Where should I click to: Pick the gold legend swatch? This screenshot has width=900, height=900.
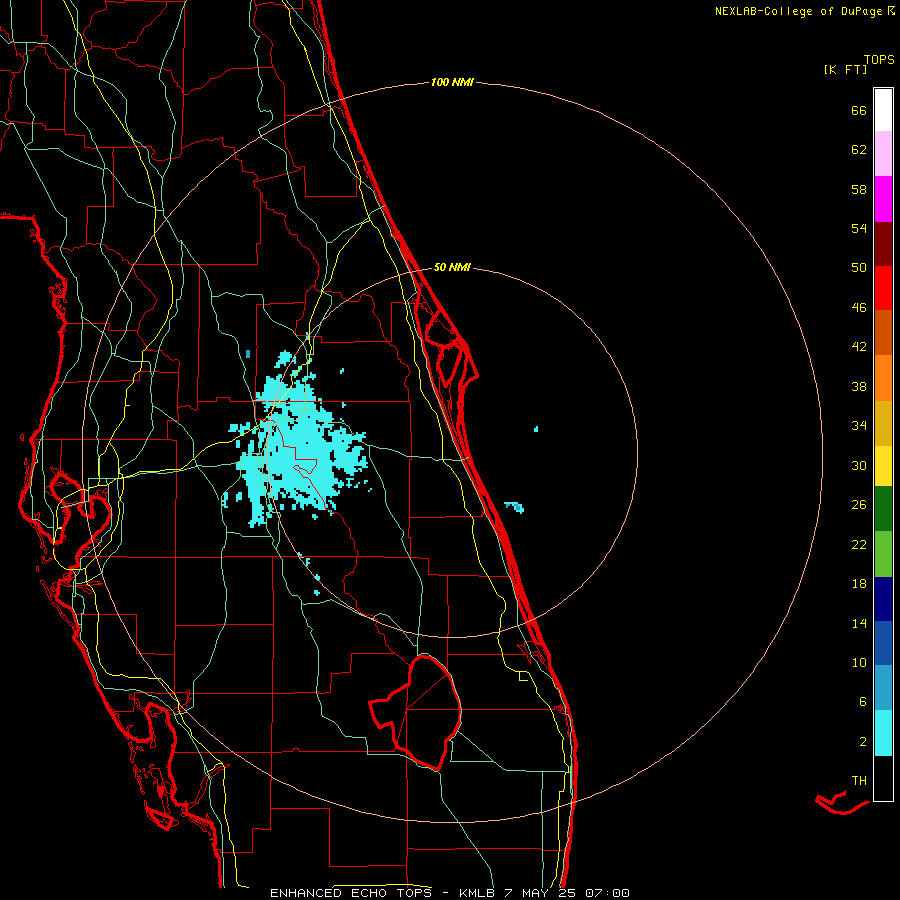coord(883,423)
